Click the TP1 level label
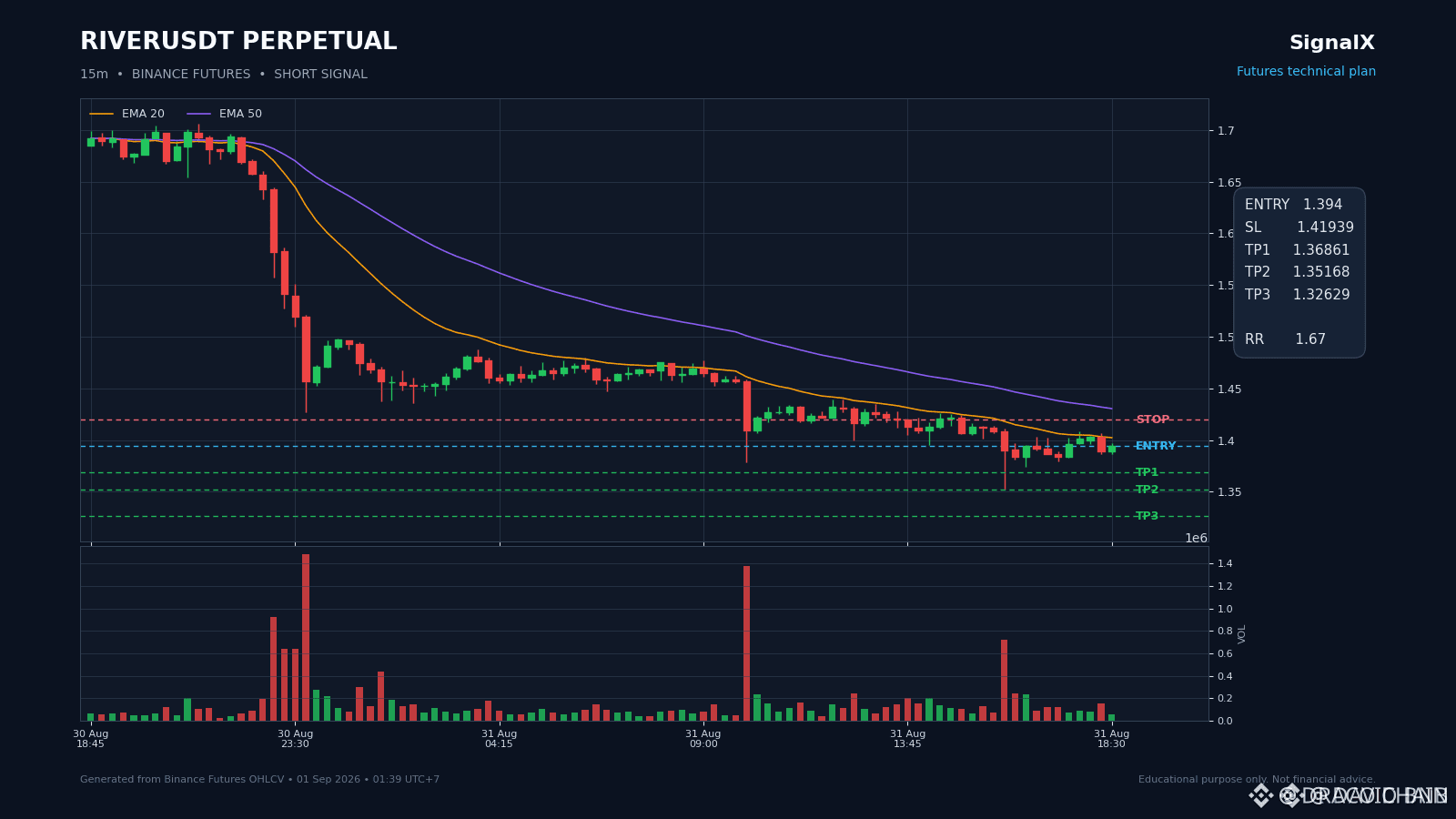 coord(1147,472)
